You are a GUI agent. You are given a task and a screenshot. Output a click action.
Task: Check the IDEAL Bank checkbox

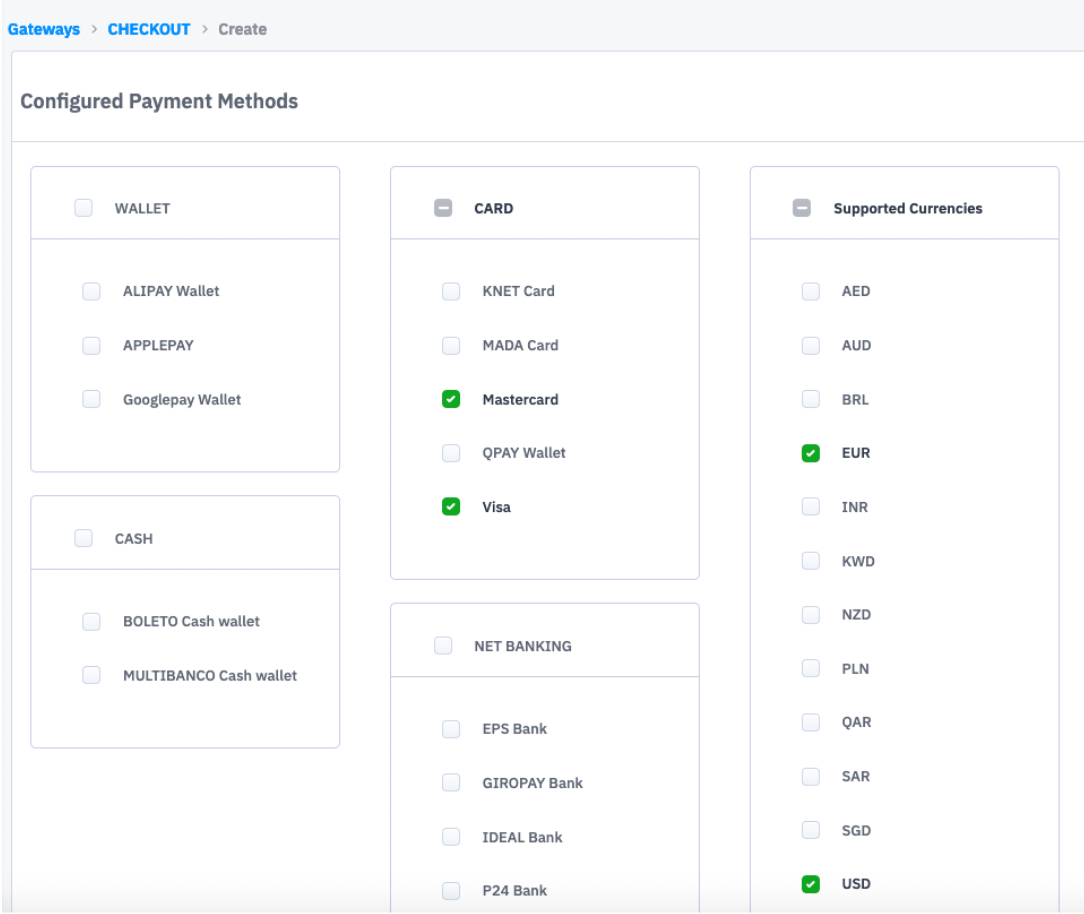point(451,837)
